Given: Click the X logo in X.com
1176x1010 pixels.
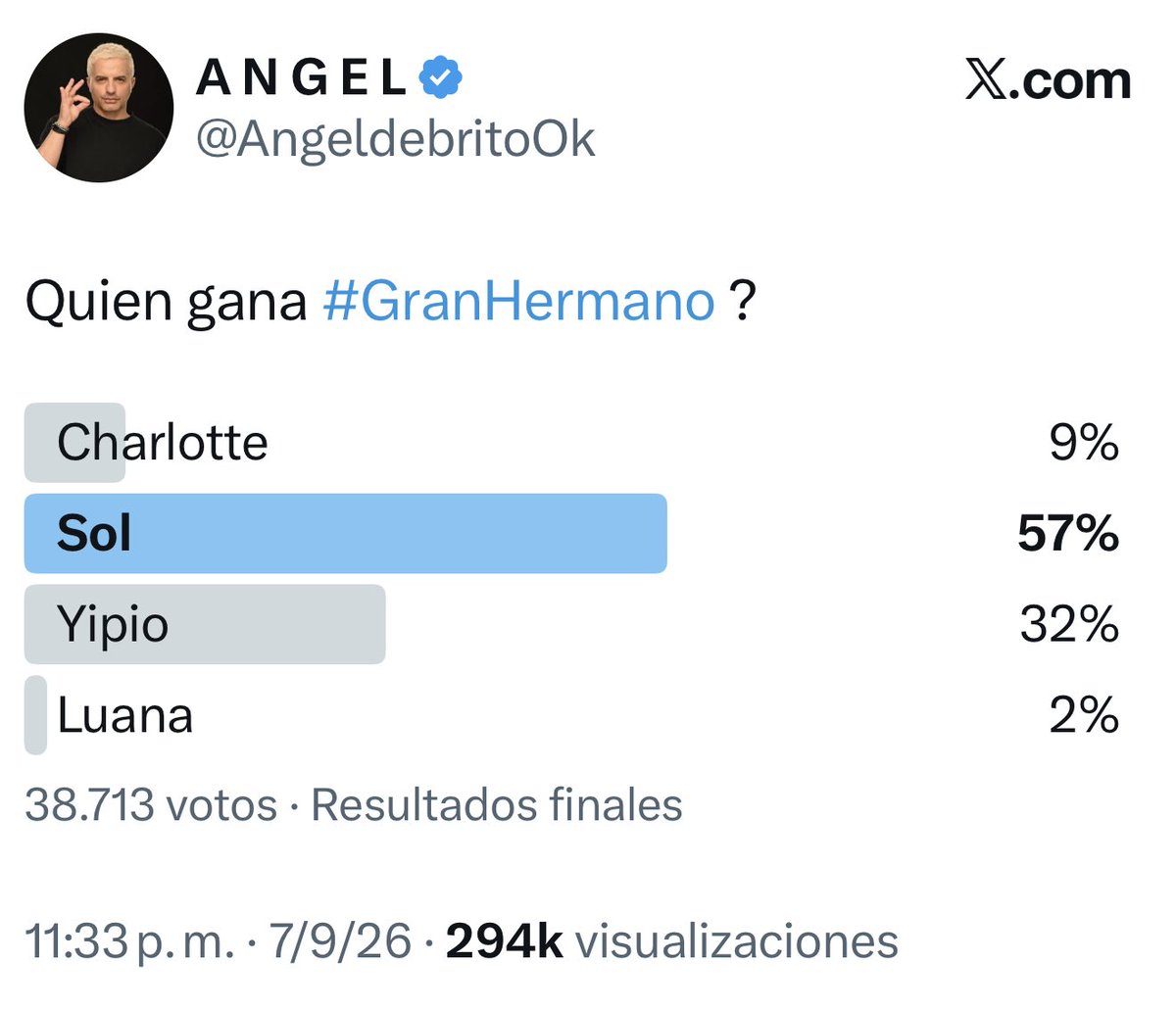Looking at the screenshot, I should [x=987, y=80].
